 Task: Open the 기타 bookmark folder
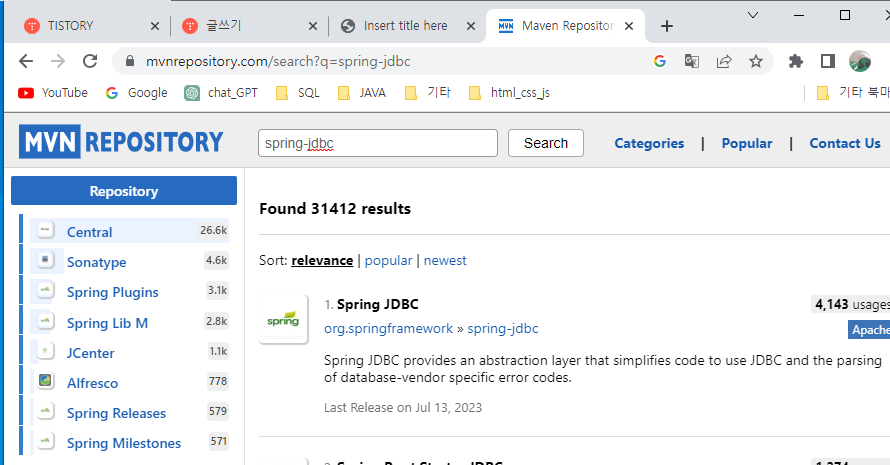click(x=428, y=93)
